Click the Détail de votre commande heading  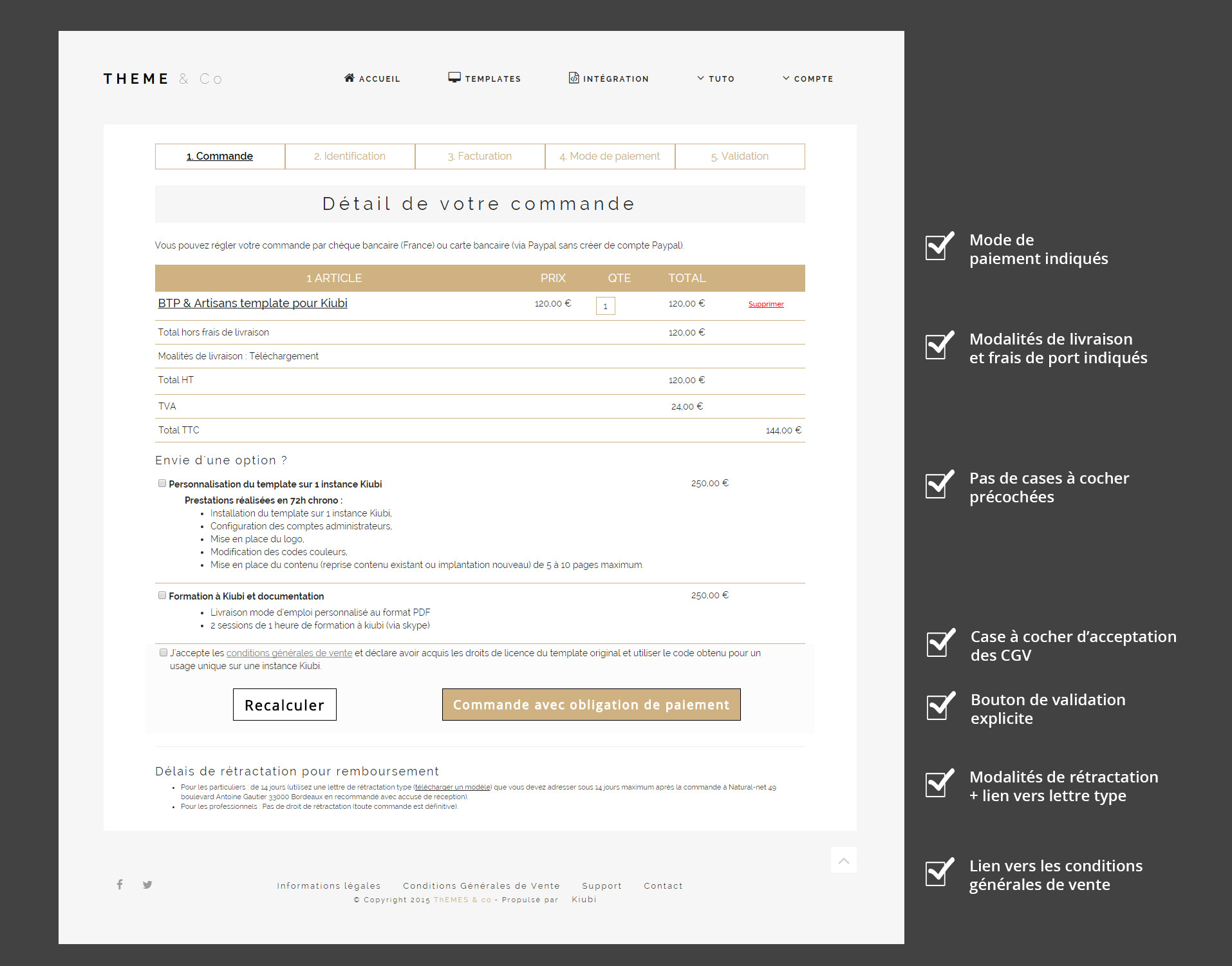click(x=480, y=204)
